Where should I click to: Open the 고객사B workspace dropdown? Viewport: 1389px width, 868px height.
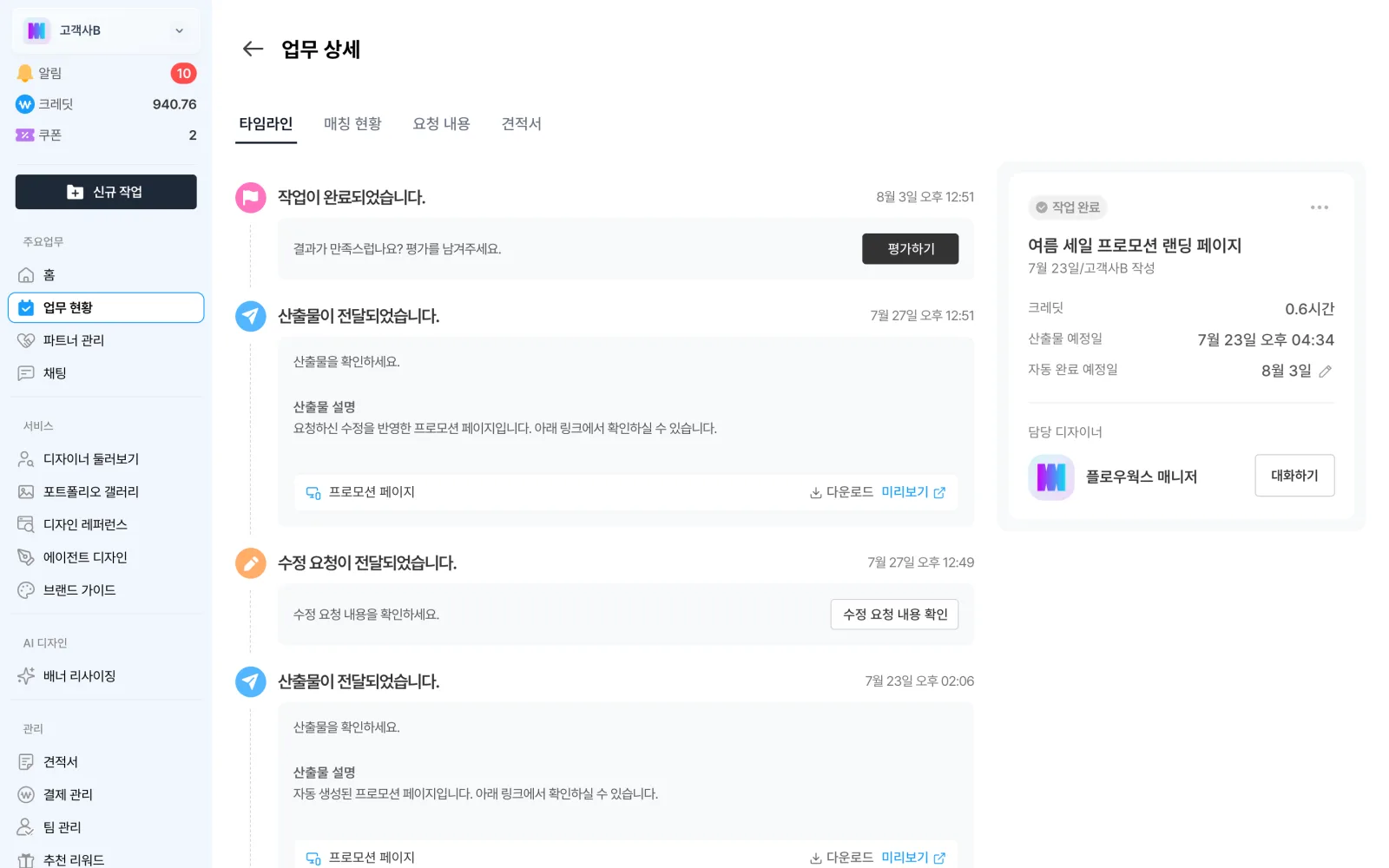[x=106, y=30]
